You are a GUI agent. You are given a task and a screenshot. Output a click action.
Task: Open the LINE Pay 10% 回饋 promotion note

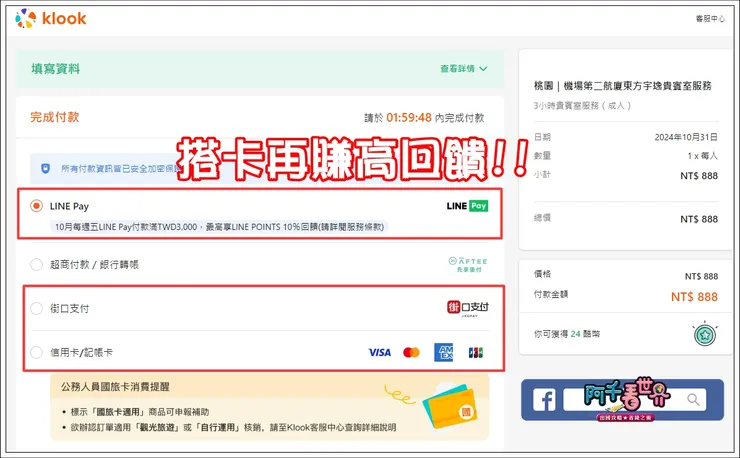tap(219, 227)
